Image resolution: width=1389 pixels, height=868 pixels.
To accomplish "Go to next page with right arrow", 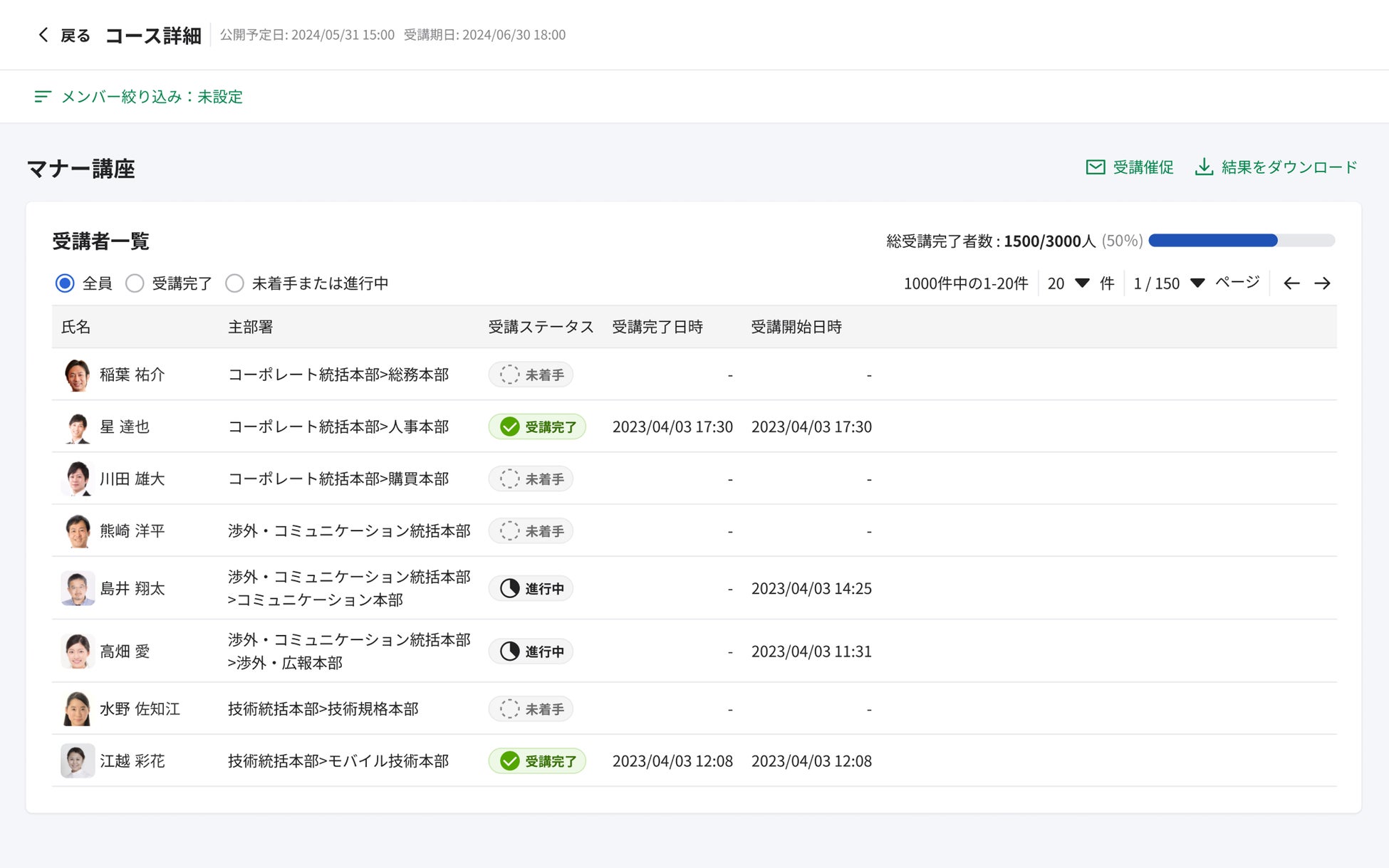I will (x=1323, y=283).
